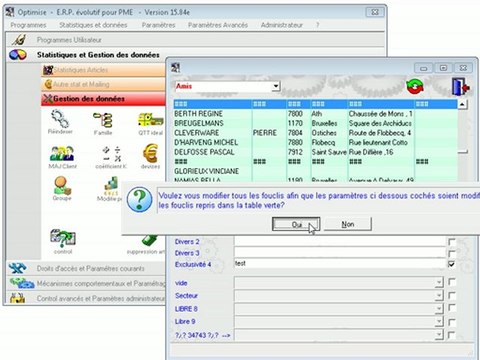Screen dimensions: 480x360
Task: Open the QTT ideal icon
Action: coord(151,120)
